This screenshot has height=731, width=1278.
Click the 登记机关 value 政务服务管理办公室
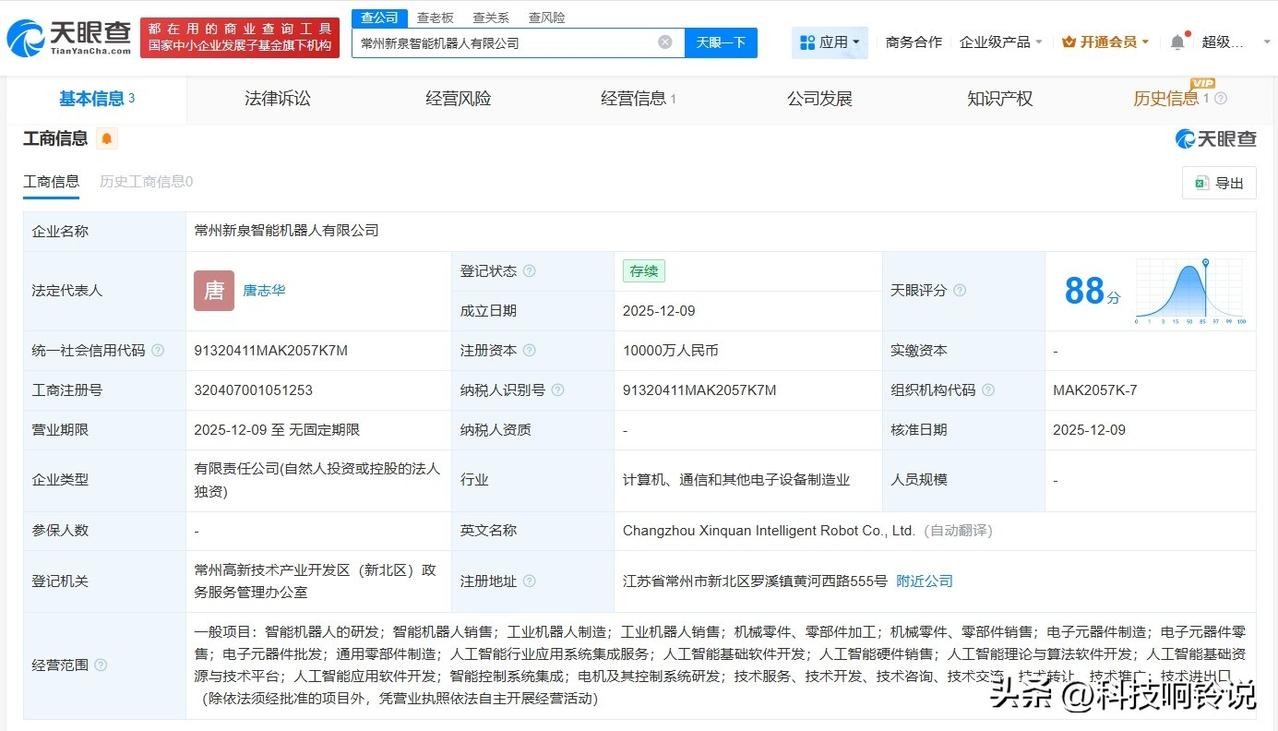coord(315,581)
